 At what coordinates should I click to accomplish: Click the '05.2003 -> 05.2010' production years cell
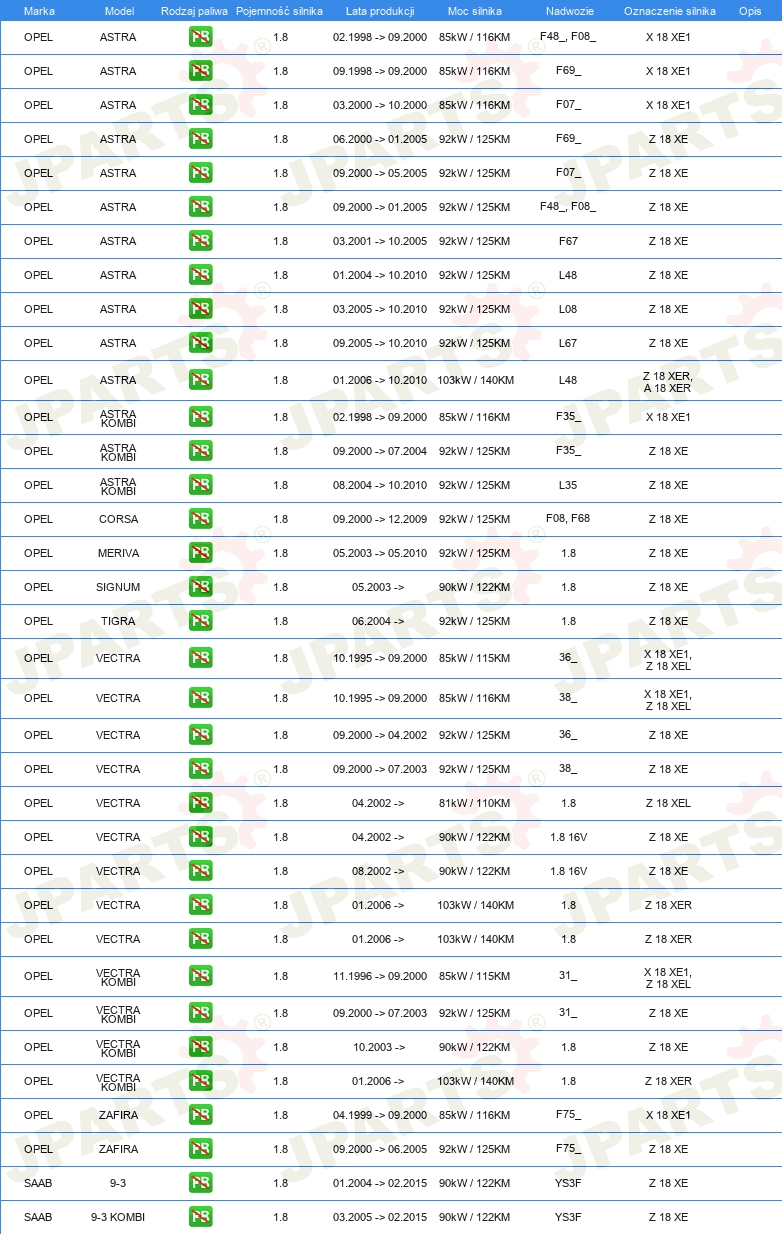tap(380, 553)
